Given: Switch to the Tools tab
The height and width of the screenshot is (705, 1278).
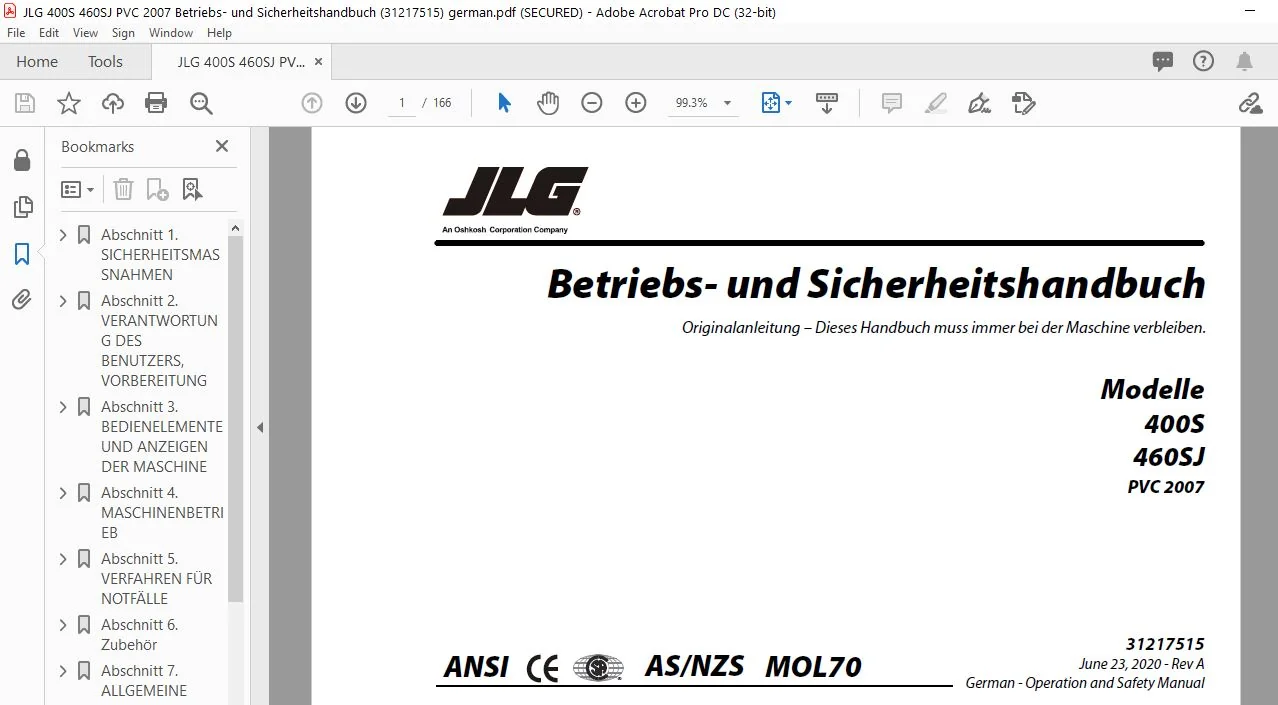Looking at the screenshot, I should tap(105, 62).
